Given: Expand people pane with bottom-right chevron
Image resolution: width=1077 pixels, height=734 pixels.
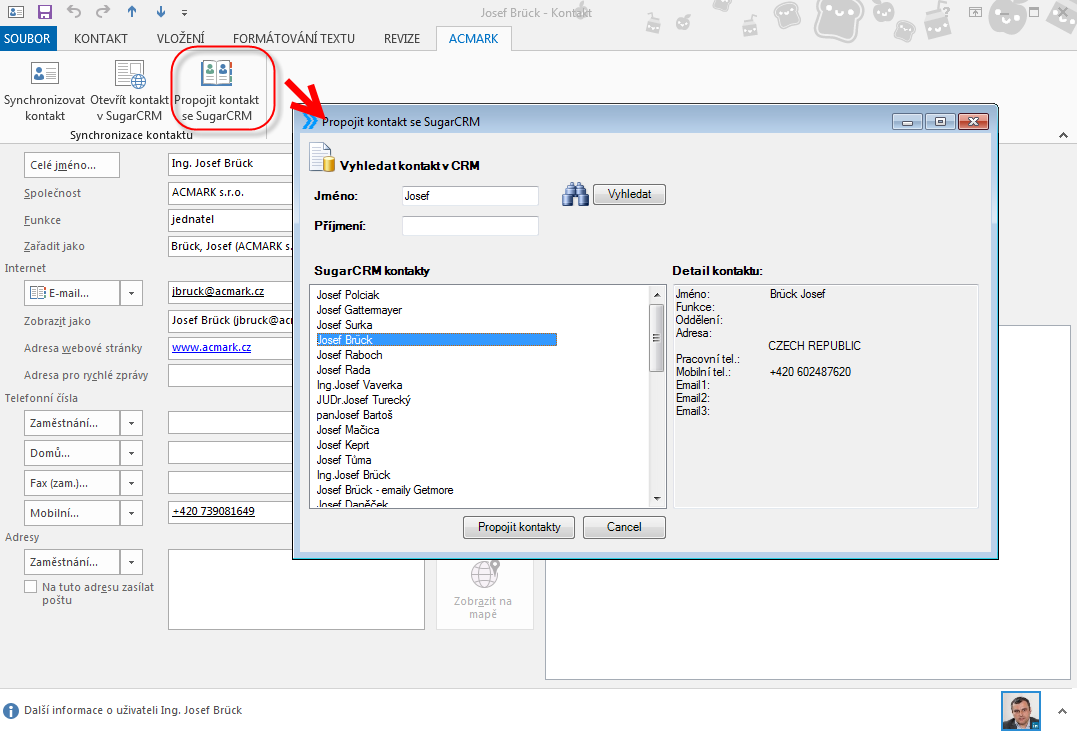Looking at the screenshot, I should pos(1062,711).
